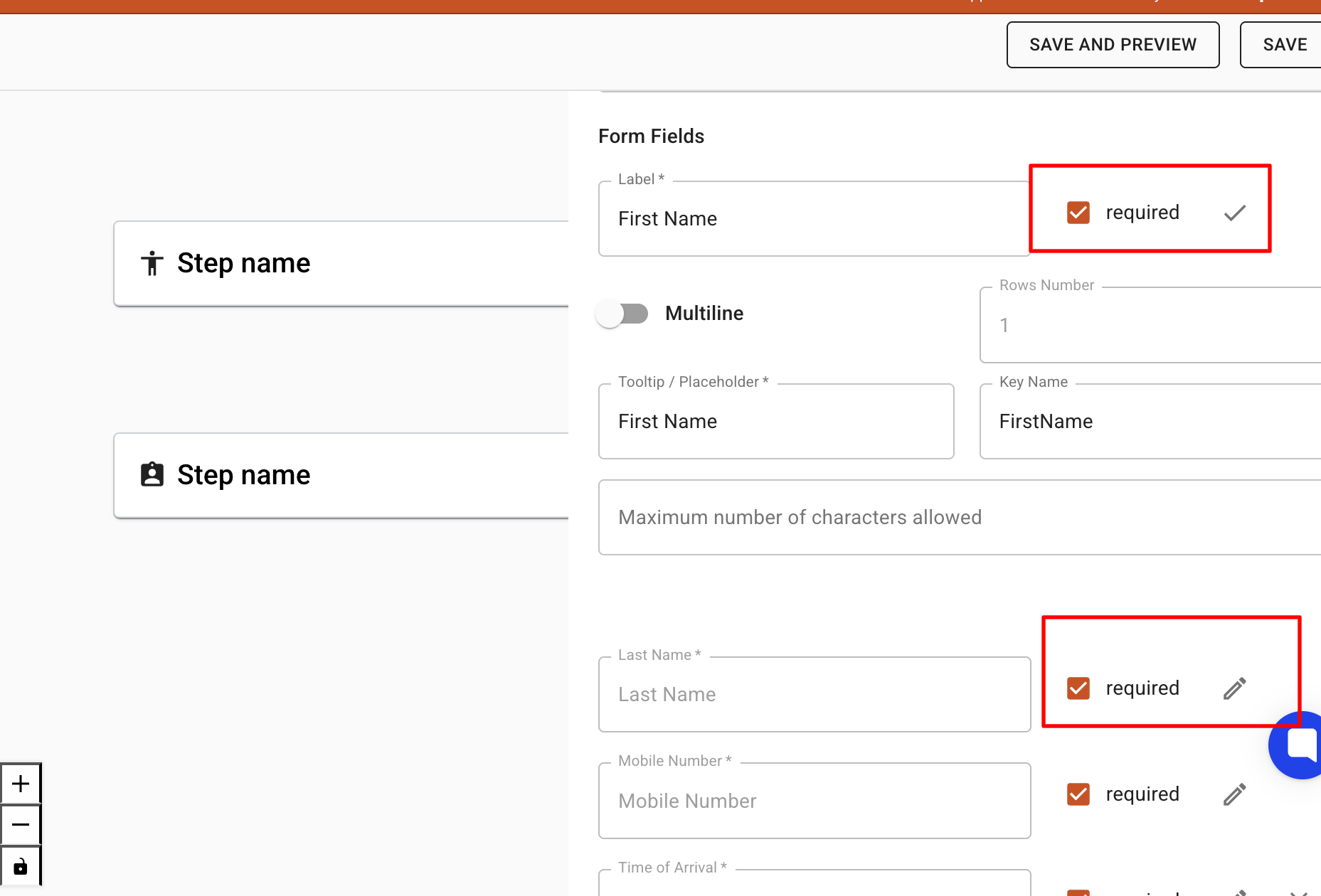
Task: Click the accessibility figure step icon
Action: (152, 263)
